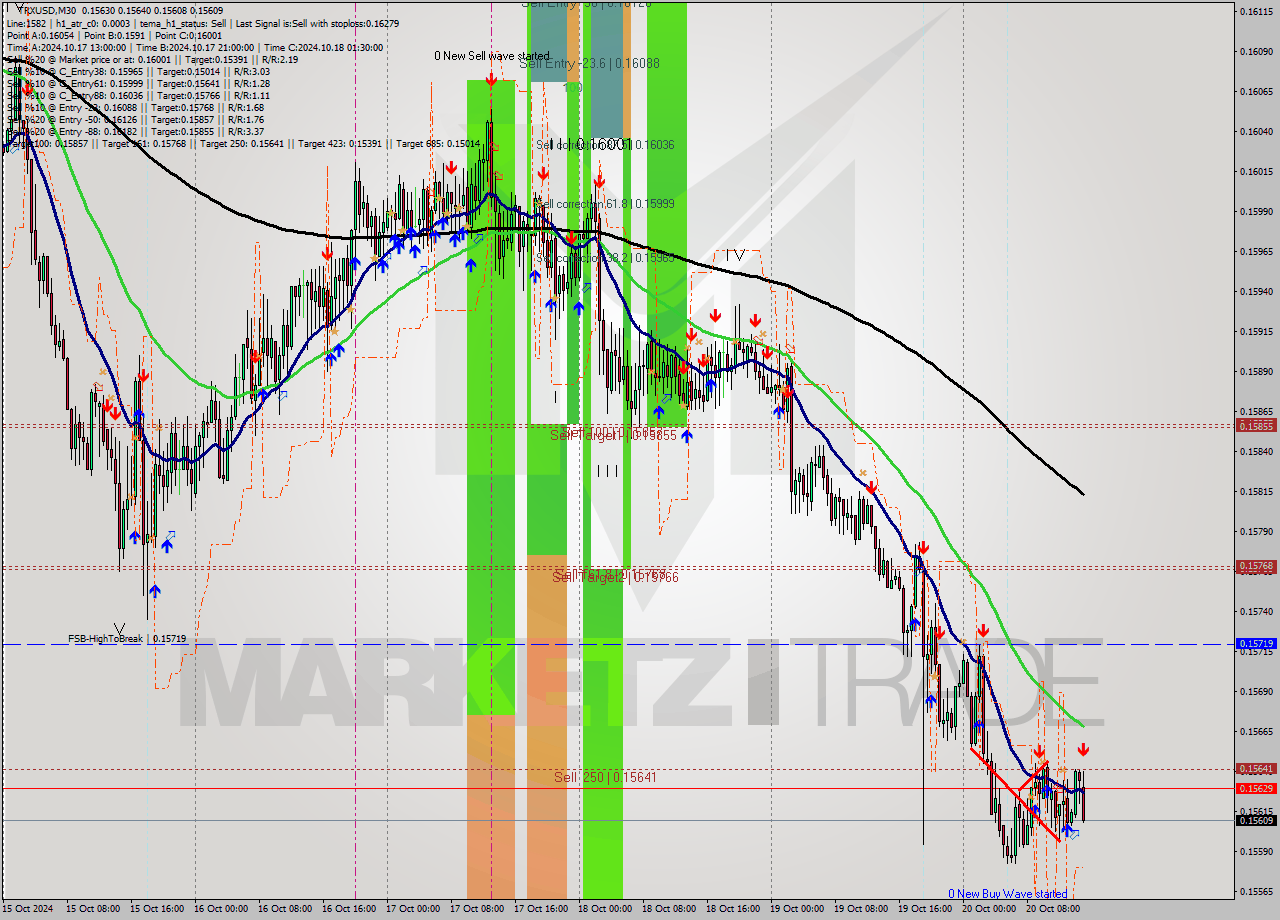Image resolution: width=1280 pixels, height=920 pixels.
Task: Click the red sell arrow above the sell wave label
Action: (x=491, y=80)
